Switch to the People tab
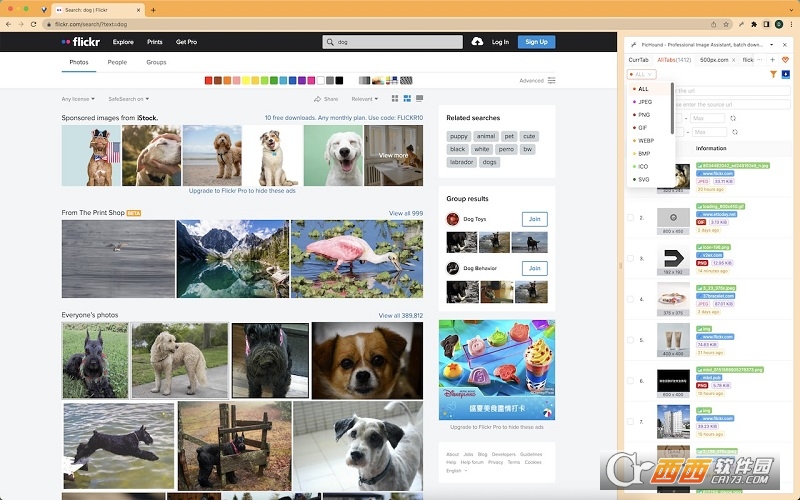The image size is (800, 500). [117, 62]
